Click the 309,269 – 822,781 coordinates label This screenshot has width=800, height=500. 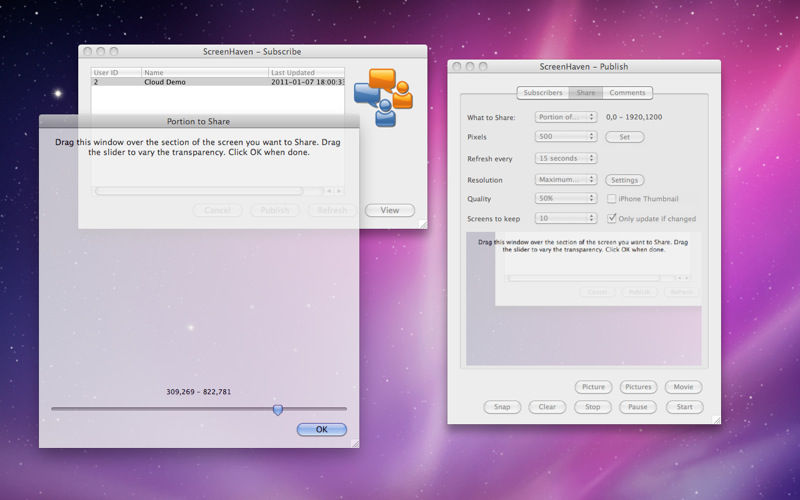(198, 392)
